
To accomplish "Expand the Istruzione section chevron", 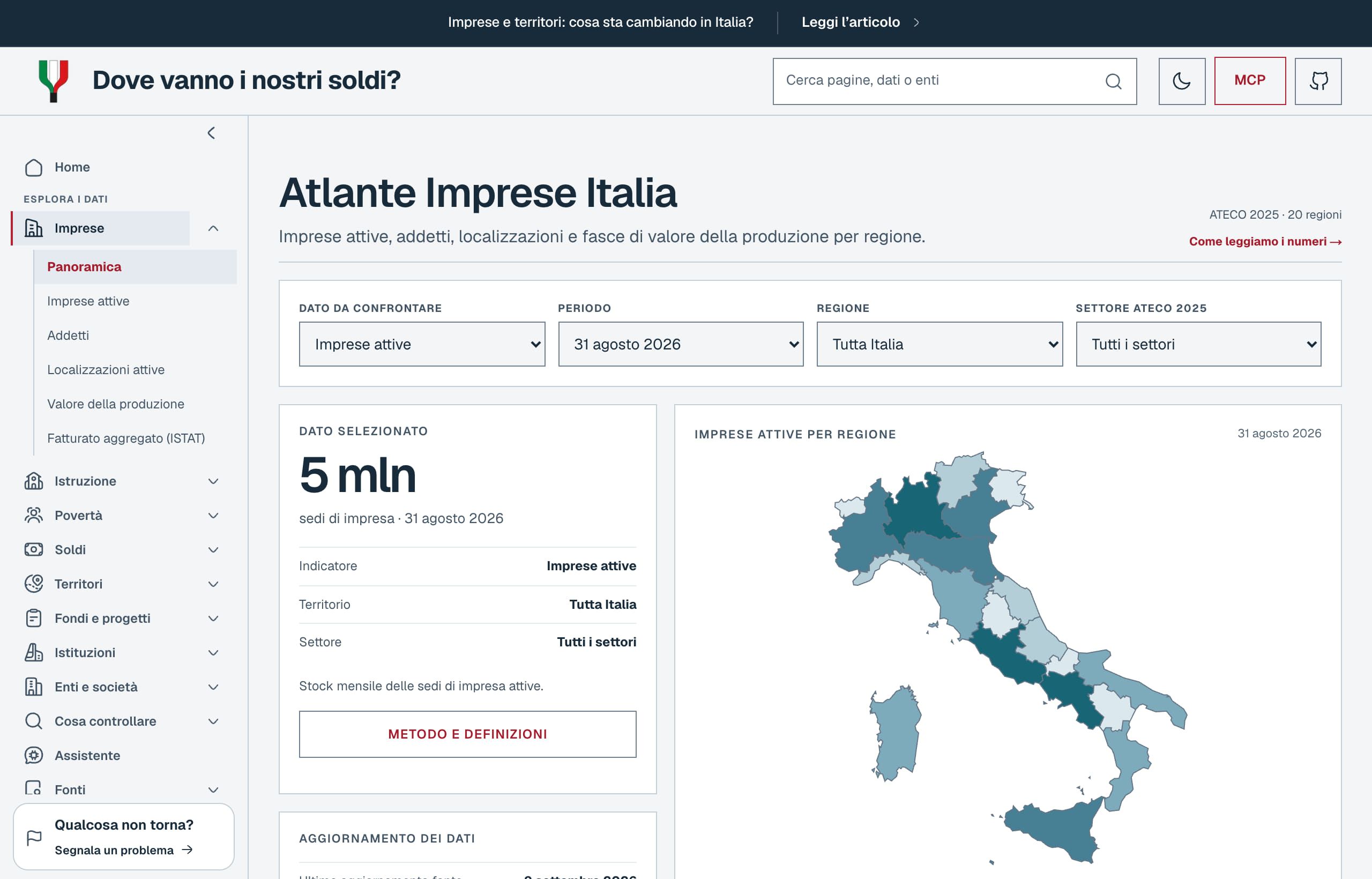I will 213,481.
